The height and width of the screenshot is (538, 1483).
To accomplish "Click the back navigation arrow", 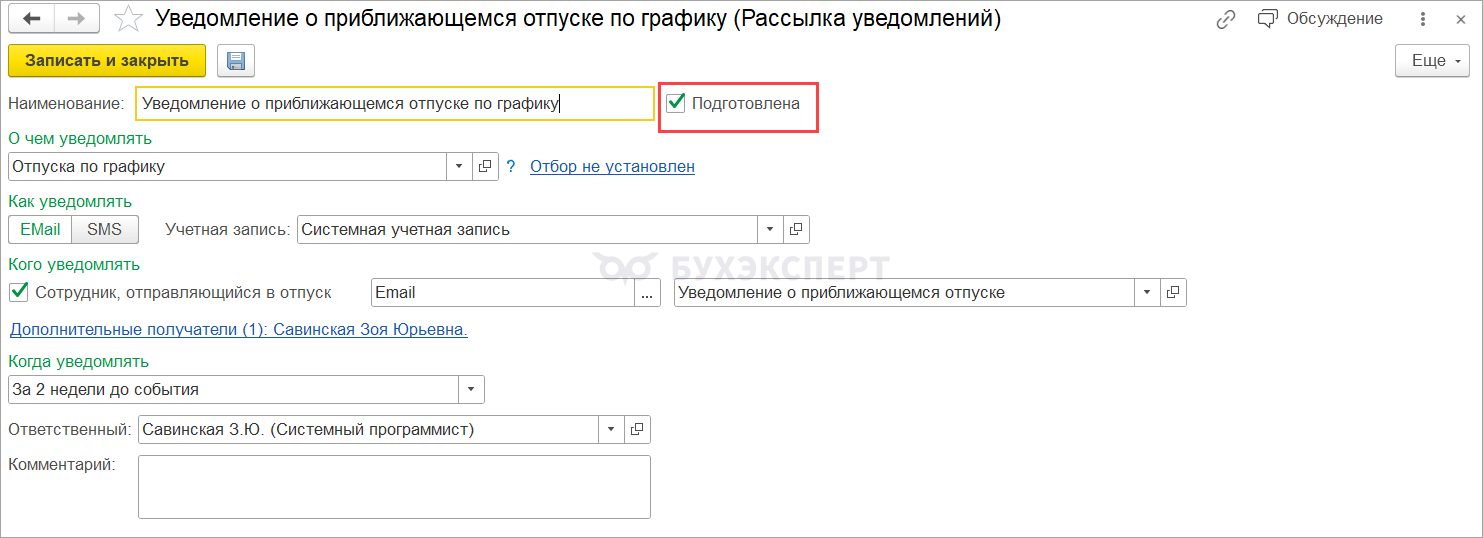I will 32,19.
